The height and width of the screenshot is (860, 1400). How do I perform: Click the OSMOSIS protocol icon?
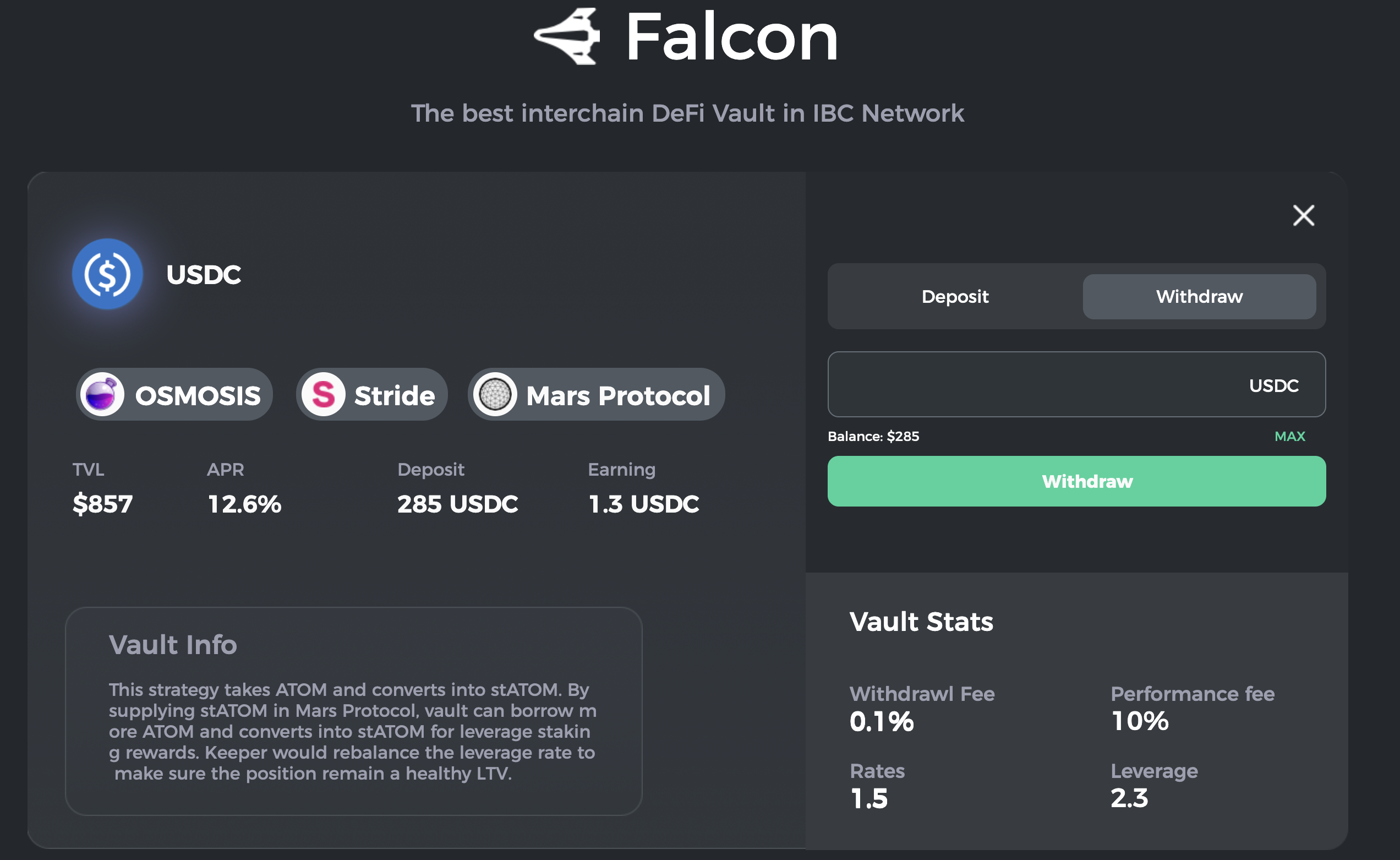103,394
